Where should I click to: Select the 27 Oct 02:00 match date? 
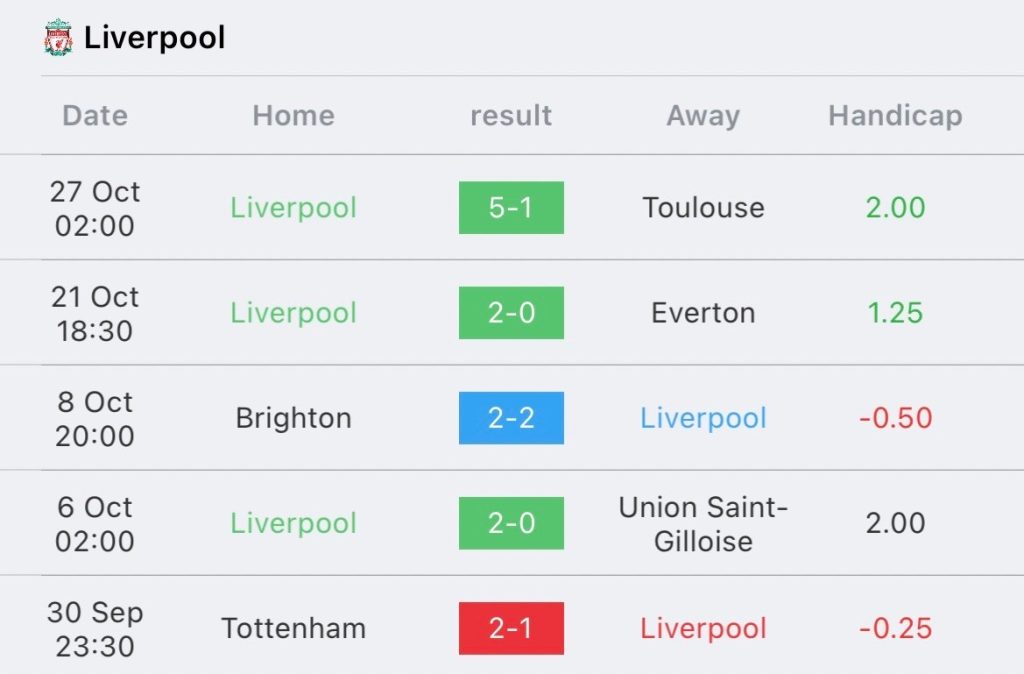[x=95, y=208]
